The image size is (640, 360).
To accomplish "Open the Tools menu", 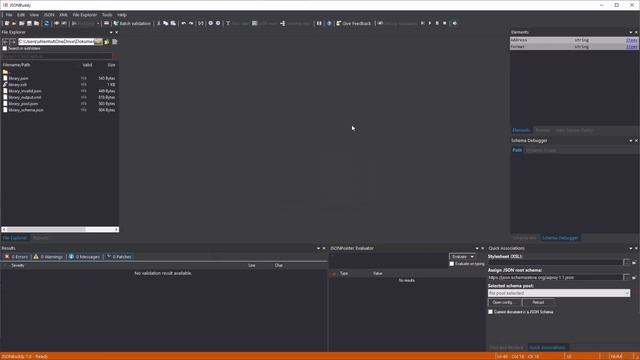I will click(x=107, y=15).
